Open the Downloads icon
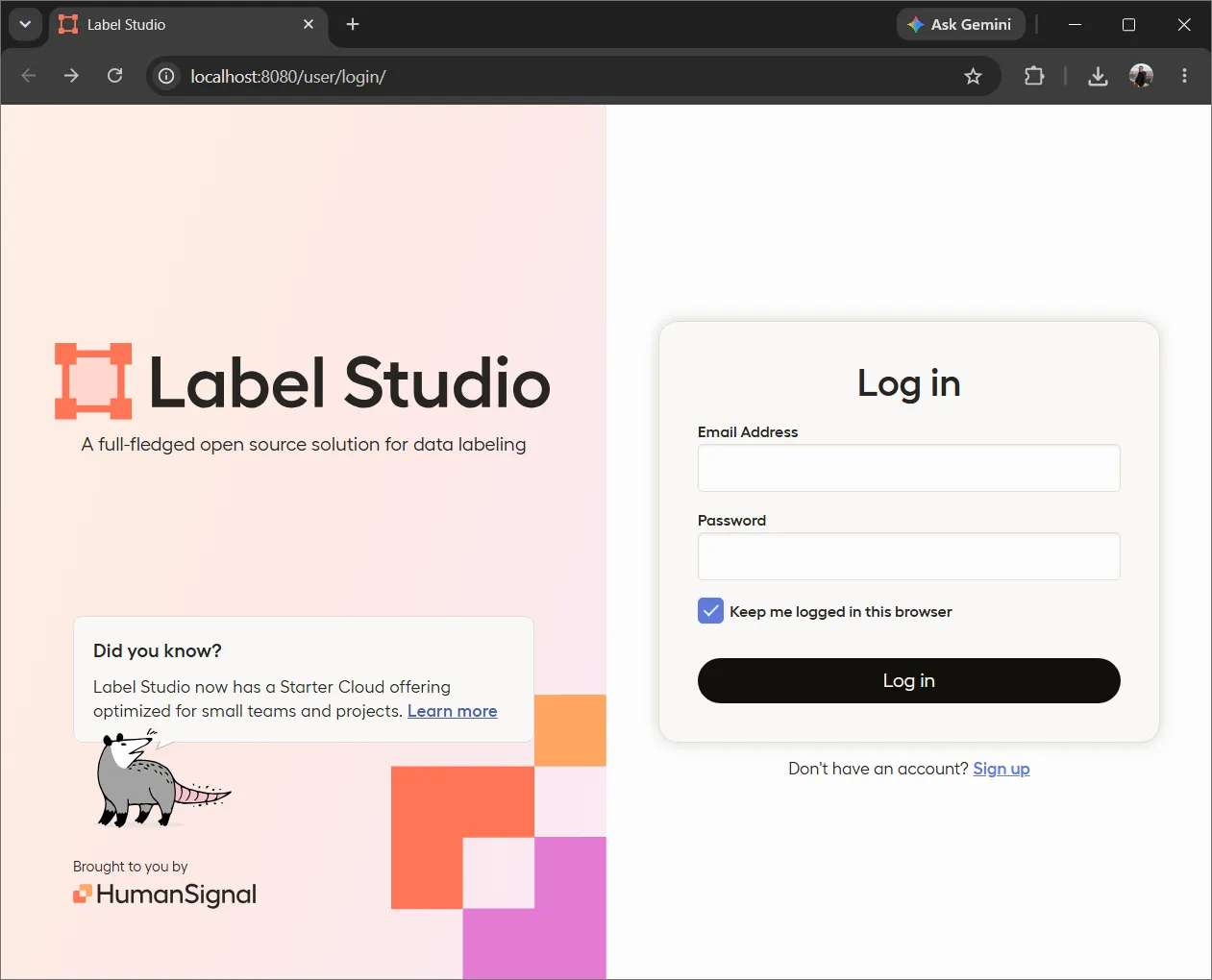1212x980 pixels. pyautogui.click(x=1098, y=76)
